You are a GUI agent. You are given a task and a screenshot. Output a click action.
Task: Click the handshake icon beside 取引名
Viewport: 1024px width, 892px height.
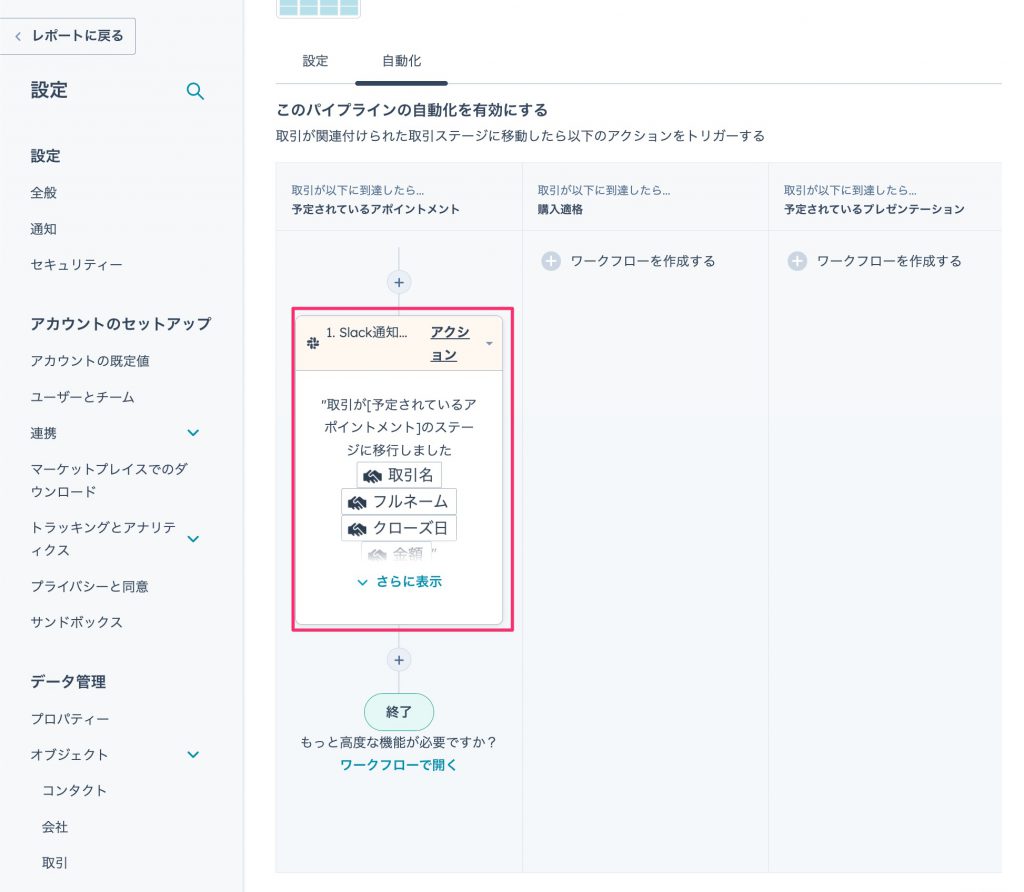(x=372, y=476)
